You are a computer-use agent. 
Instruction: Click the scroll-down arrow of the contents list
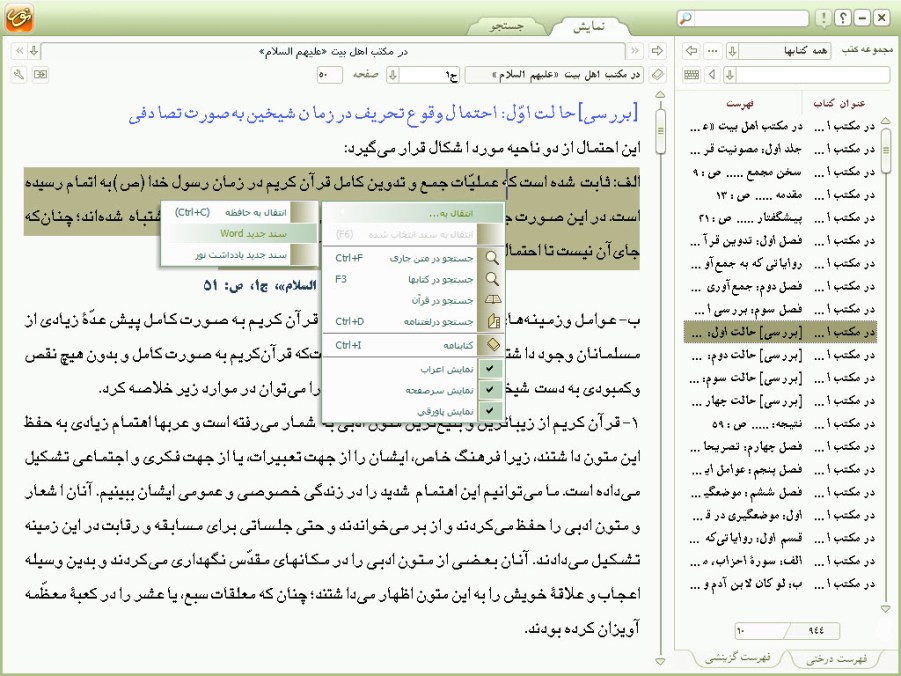[x=885, y=608]
